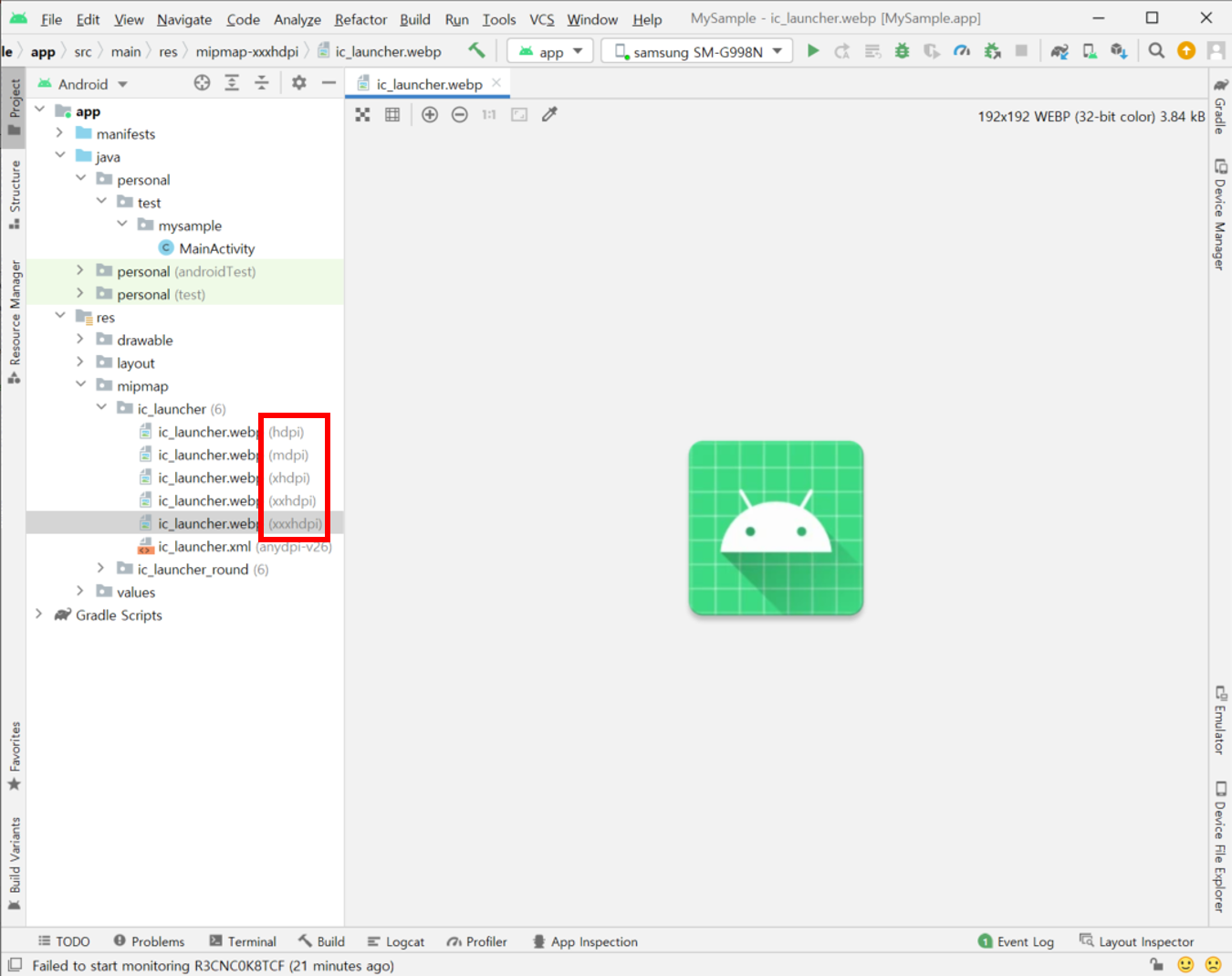Image resolution: width=1232 pixels, height=976 pixels.
Task: Toggle the image grid icon
Action: 392,114
